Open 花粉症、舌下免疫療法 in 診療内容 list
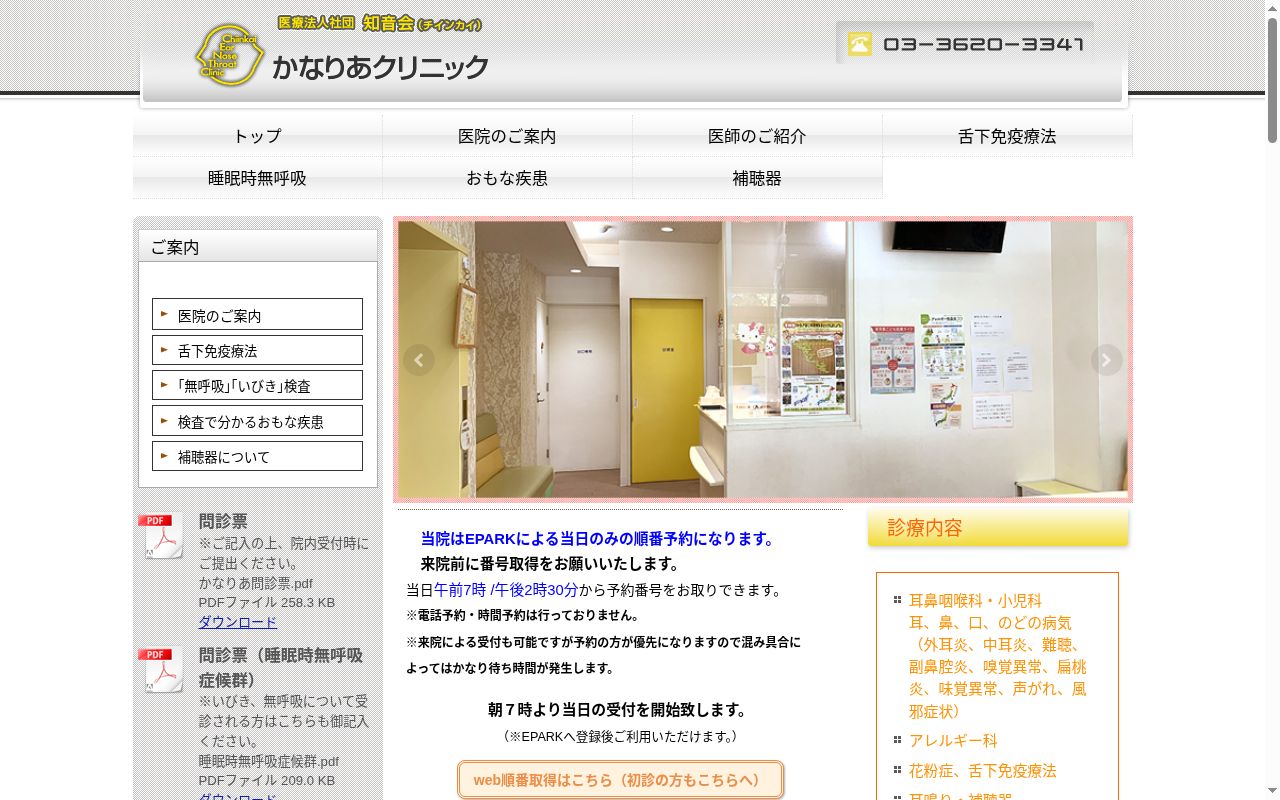 982,771
